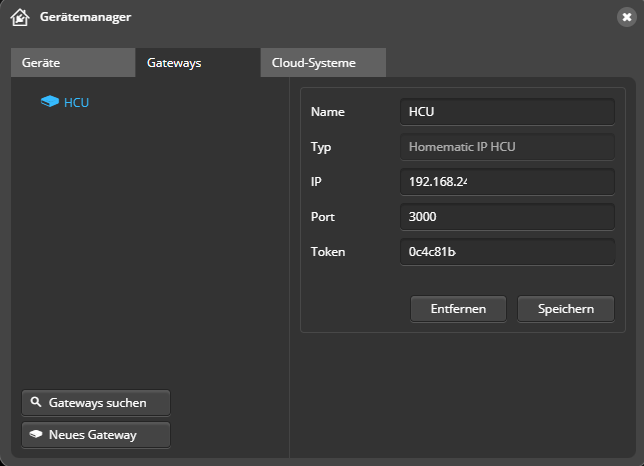Click the gateway icon on Neues Gateway
Image resolution: width=644 pixels, height=466 pixels.
click(36, 434)
